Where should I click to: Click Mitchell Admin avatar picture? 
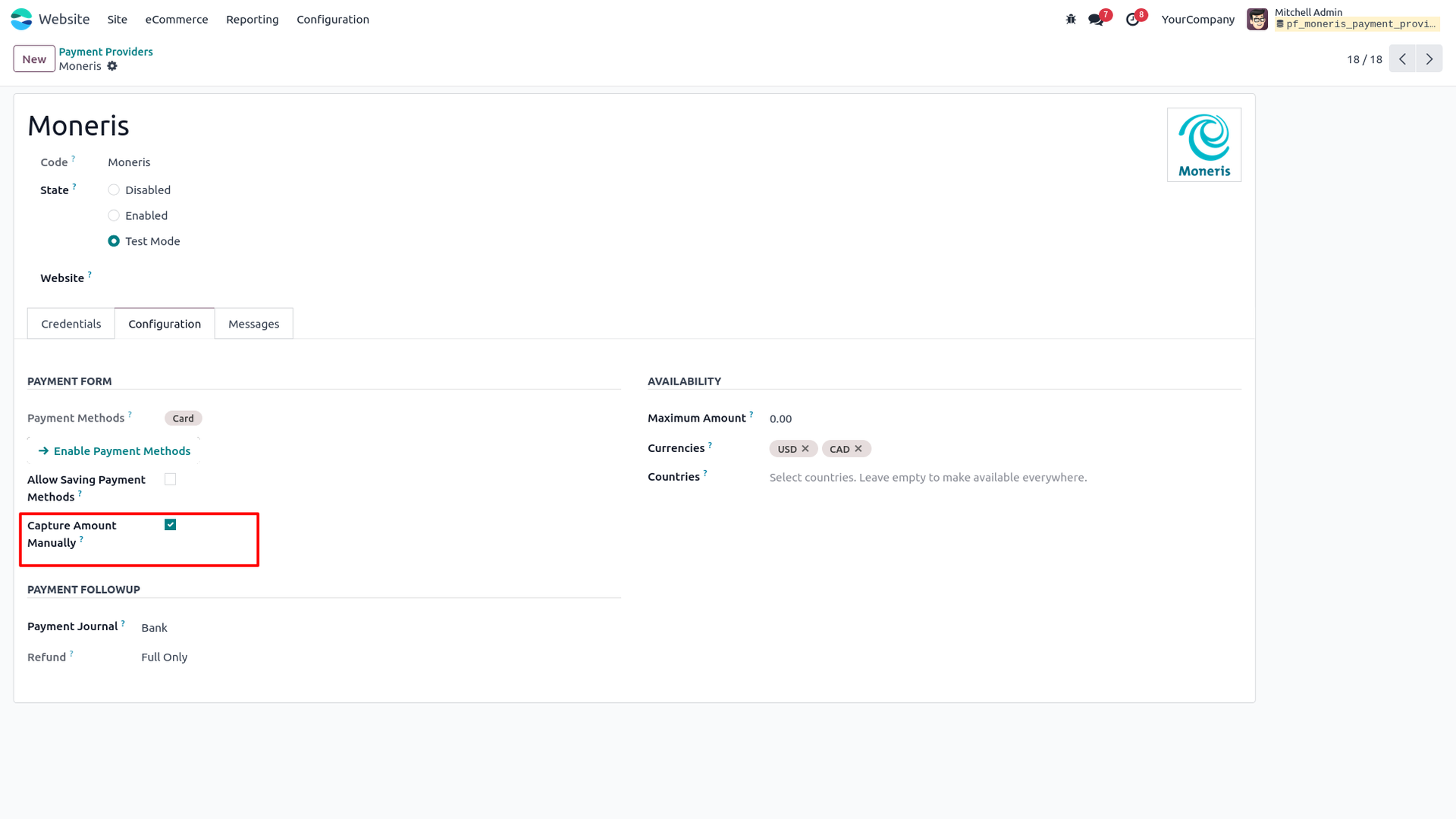[1257, 19]
